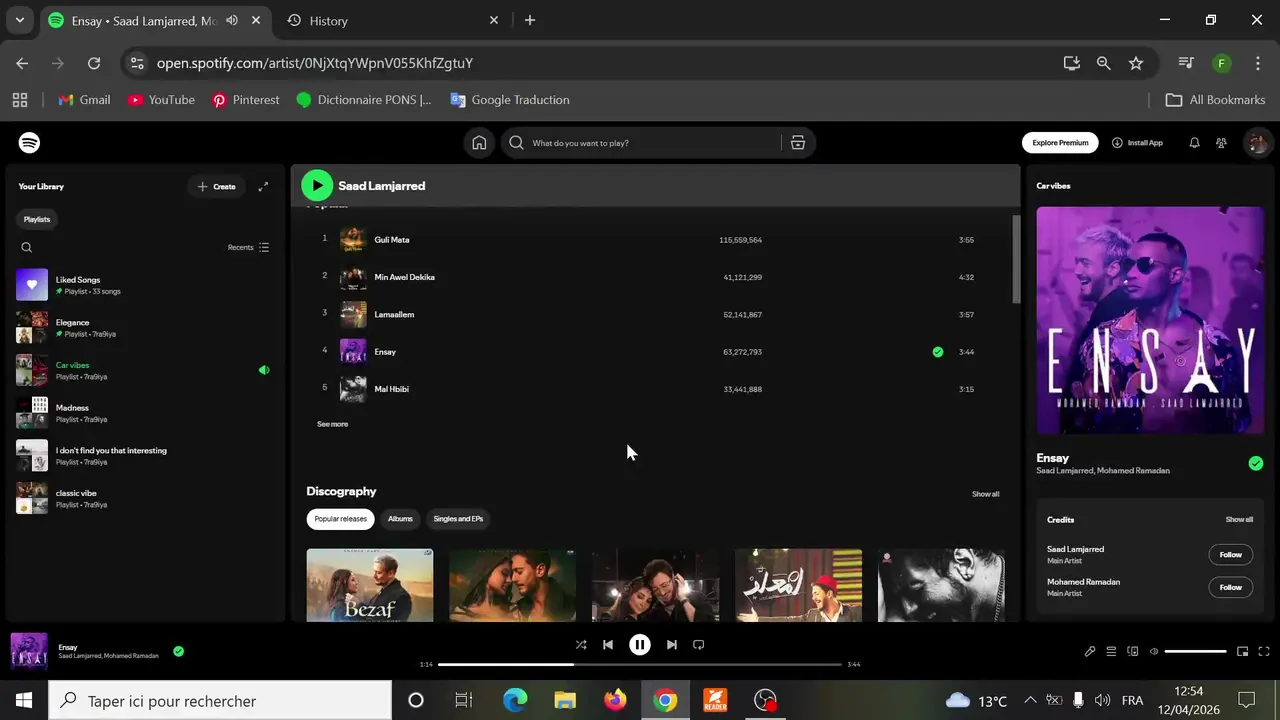Image resolution: width=1280 pixels, height=720 pixels.
Task: Open the miniplayer icon
Action: [x=1243, y=651]
